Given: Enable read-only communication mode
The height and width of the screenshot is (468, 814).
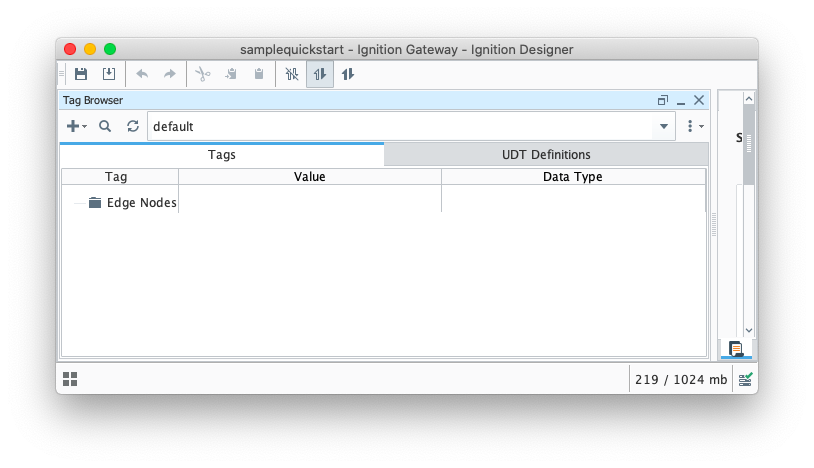Looking at the screenshot, I should [320, 74].
